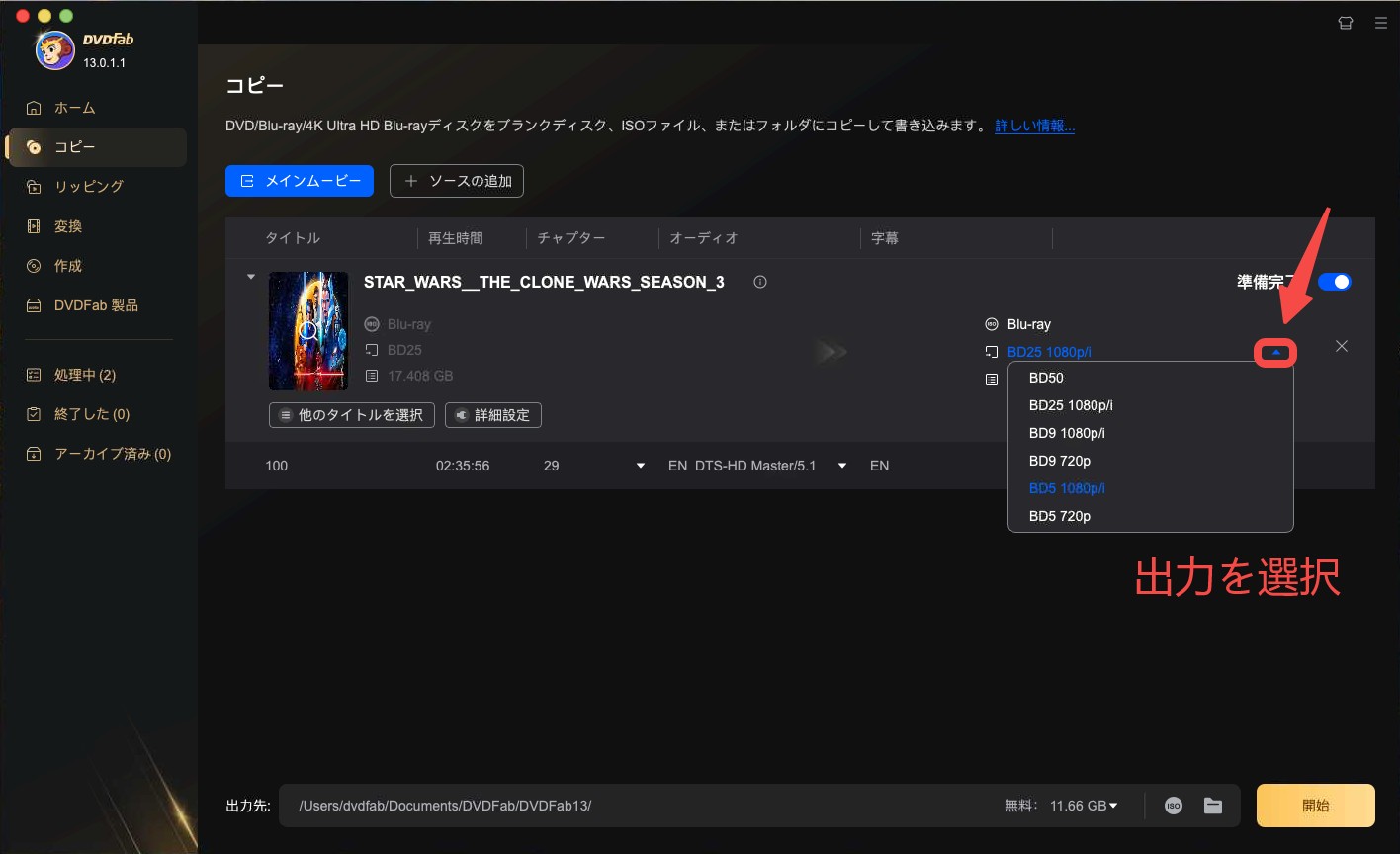This screenshot has width=1400, height=854.
Task: Click BD25 1080p/i output label
Action: point(1049,352)
